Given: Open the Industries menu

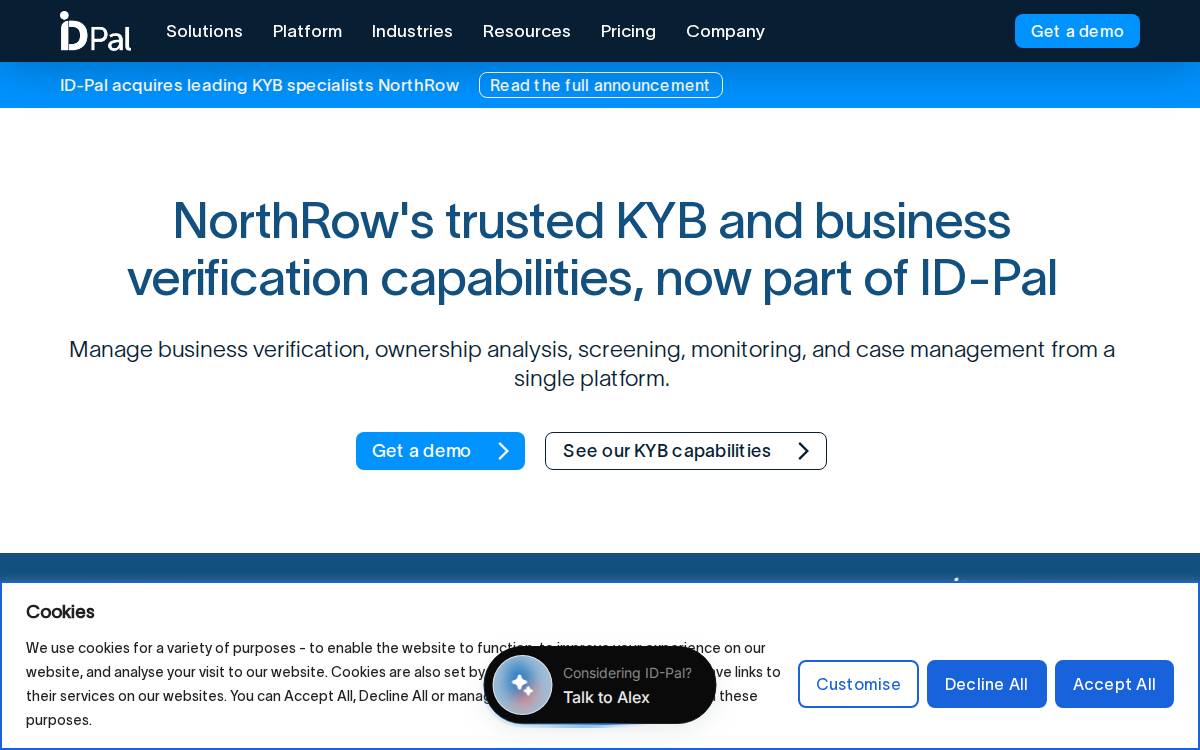Looking at the screenshot, I should (412, 31).
